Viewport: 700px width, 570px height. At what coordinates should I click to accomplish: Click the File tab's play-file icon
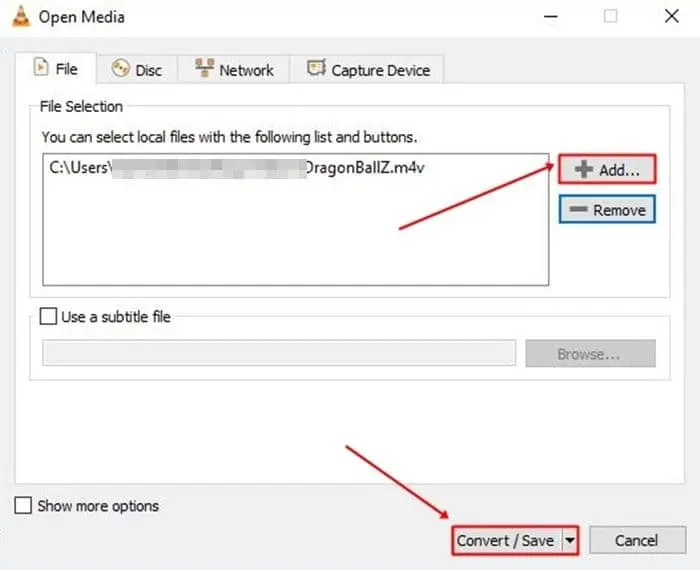pyautogui.click(x=41, y=68)
